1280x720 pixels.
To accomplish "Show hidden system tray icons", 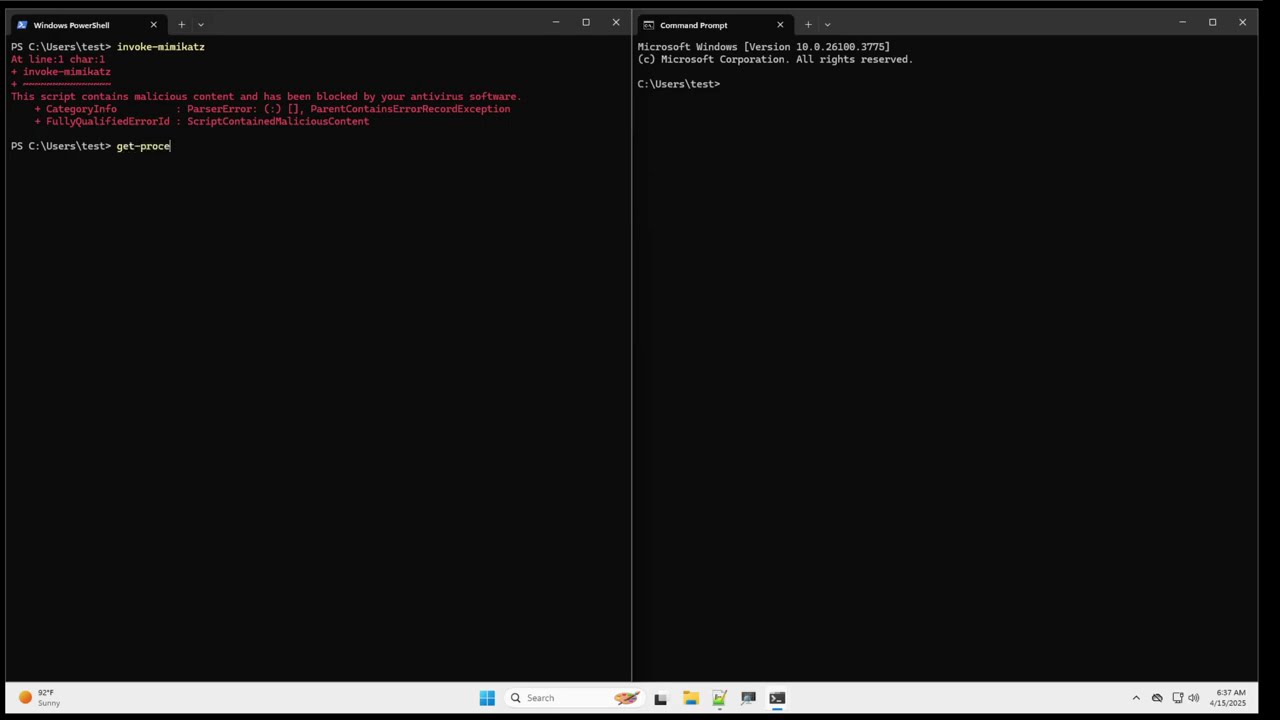I will pyautogui.click(x=1136, y=698).
